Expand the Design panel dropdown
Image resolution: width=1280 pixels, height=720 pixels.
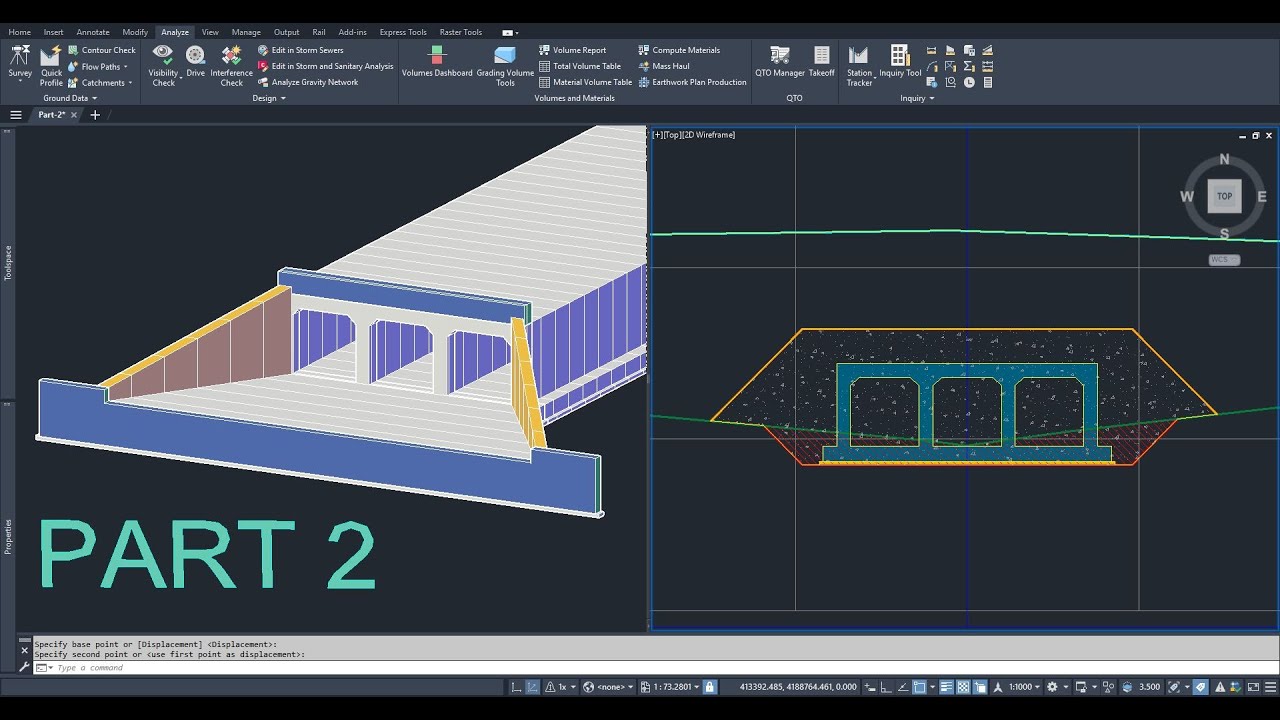(x=269, y=98)
